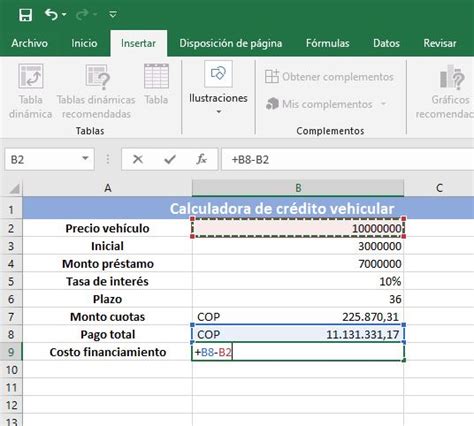
Task: Click the Costo financiamiento label cell
Action: click(x=107, y=352)
